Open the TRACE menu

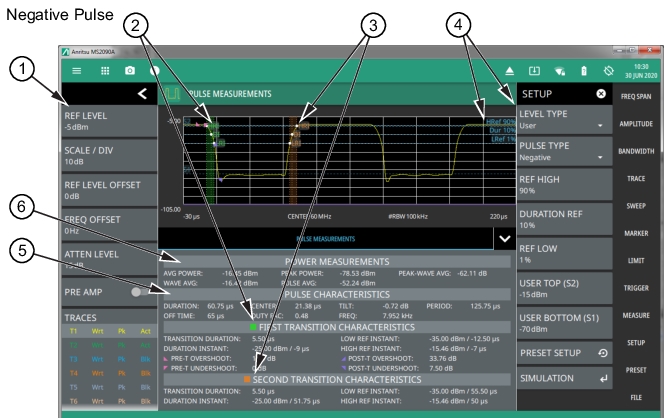636,178
